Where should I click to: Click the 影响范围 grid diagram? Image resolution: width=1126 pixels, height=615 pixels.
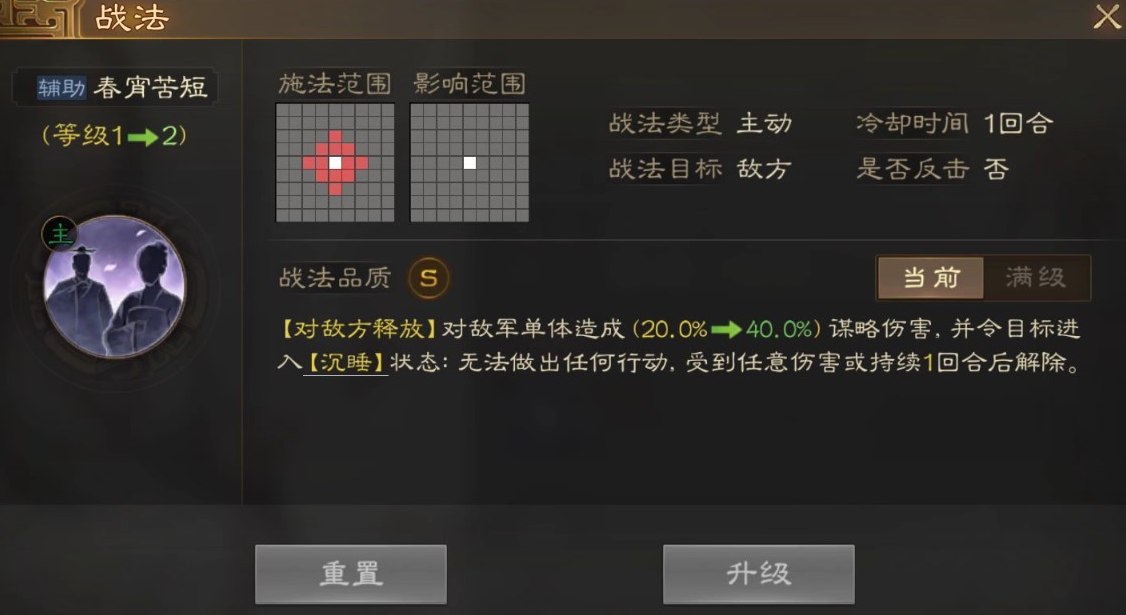click(470, 162)
